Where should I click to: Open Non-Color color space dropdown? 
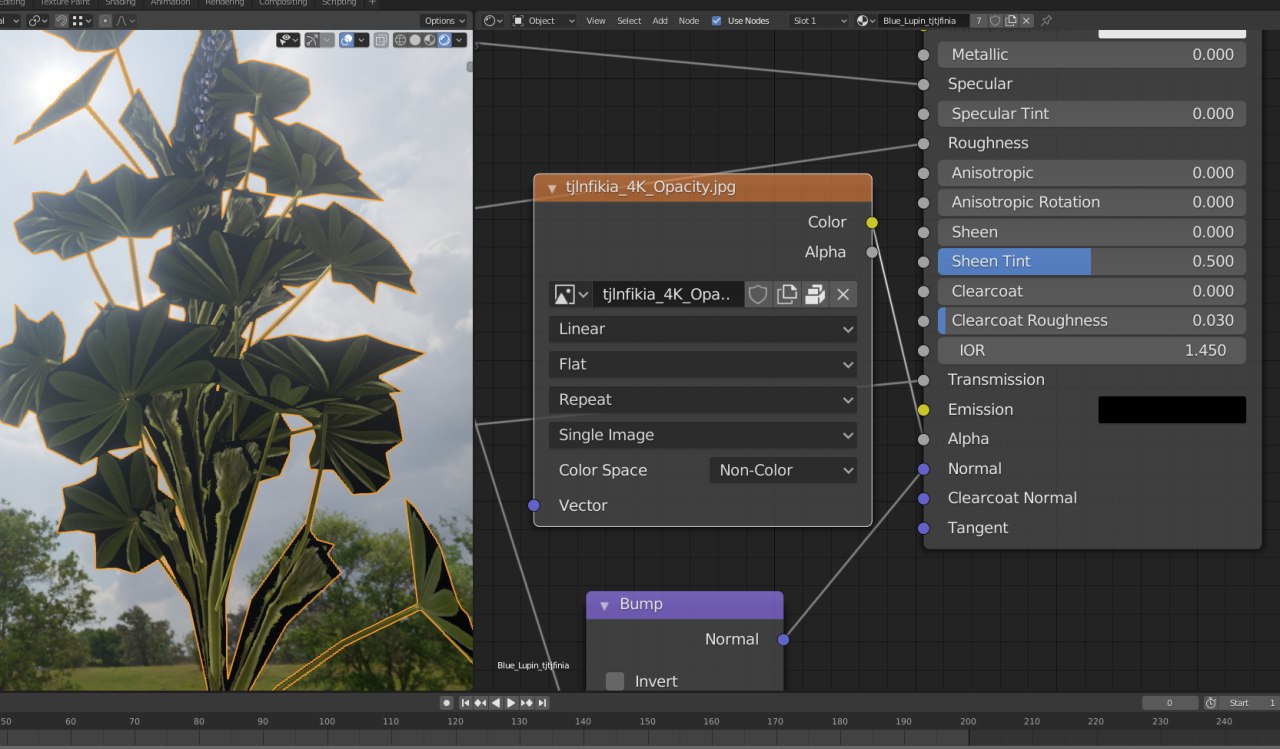(x=783, y=470)
